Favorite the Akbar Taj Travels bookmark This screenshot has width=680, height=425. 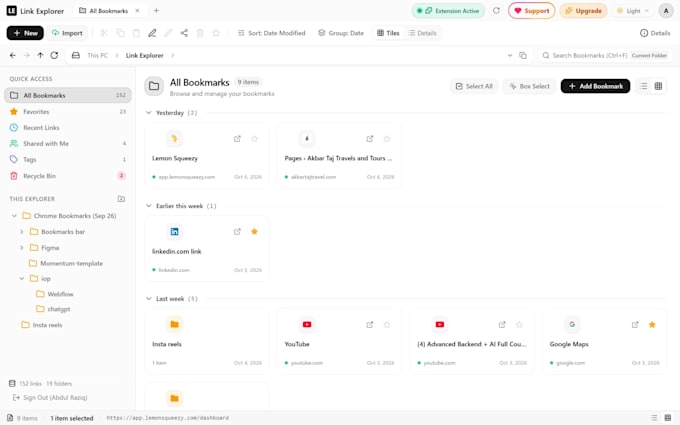pyautogui.click(x=387, y=139)
